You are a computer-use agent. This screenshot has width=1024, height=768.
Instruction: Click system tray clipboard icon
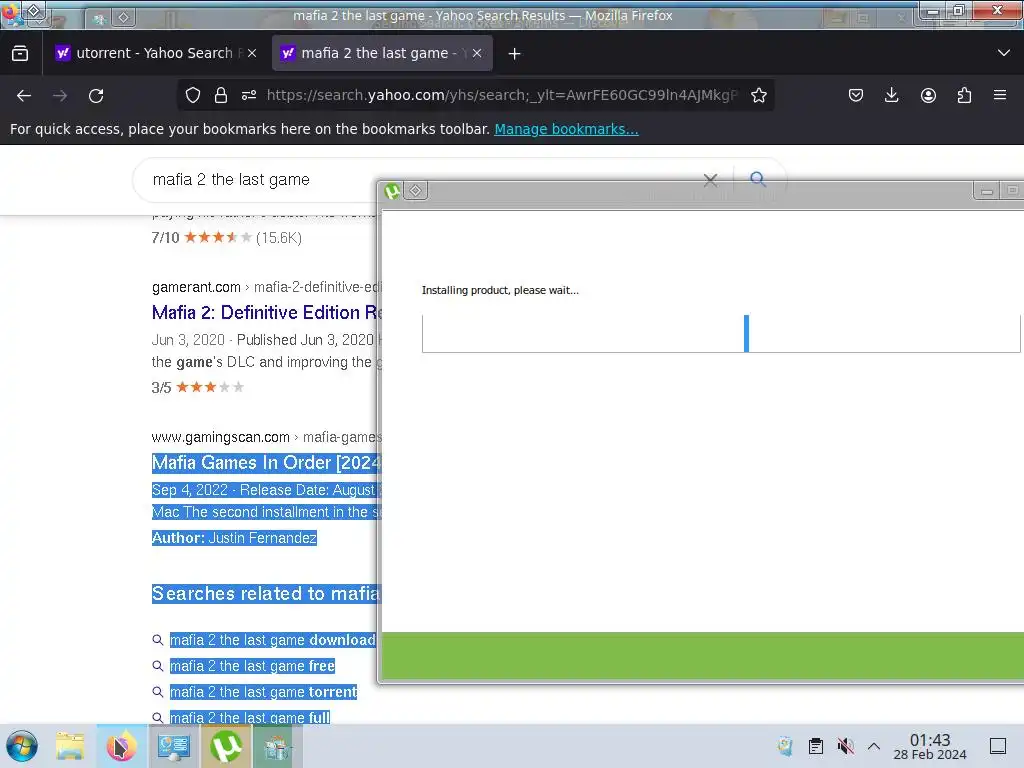pos(816,746)
